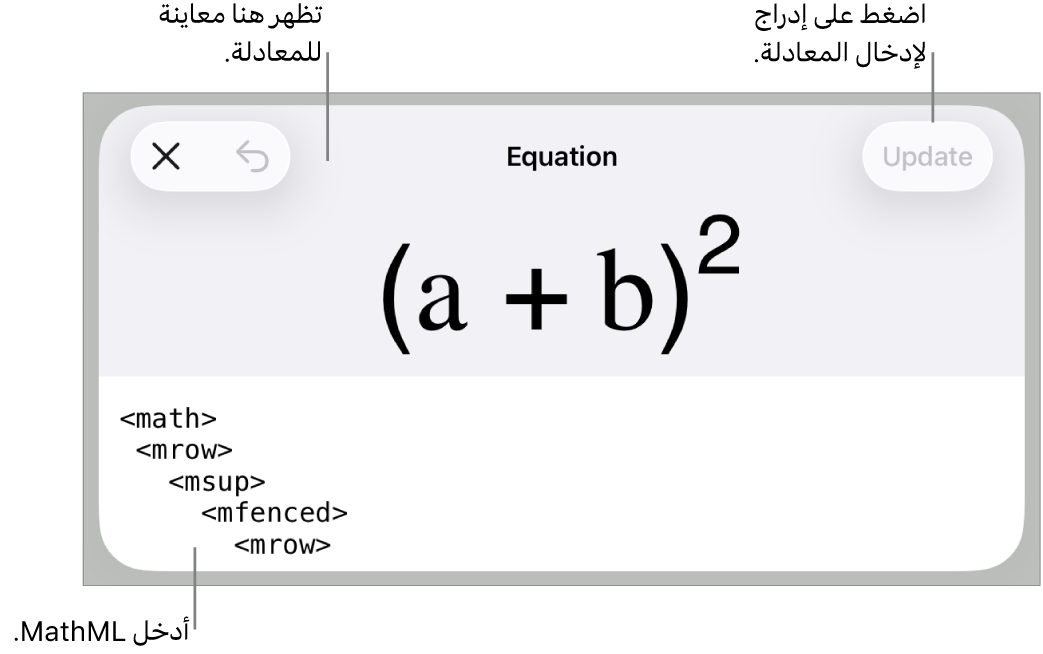Select the <msup> line of MathML
Screen dimensions: 1043x654
[x=215, y=481]
